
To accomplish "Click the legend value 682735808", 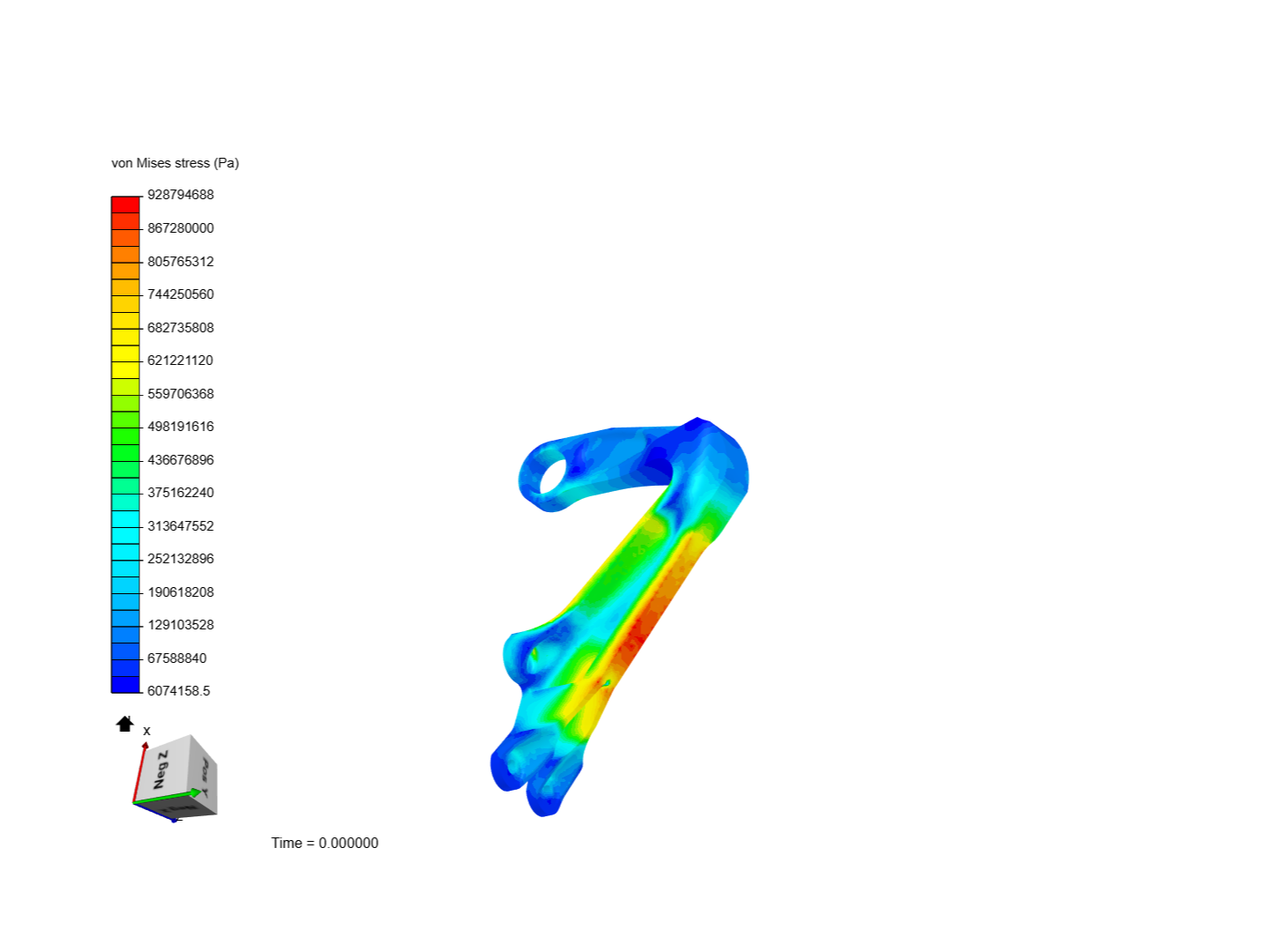I will 181,328.
